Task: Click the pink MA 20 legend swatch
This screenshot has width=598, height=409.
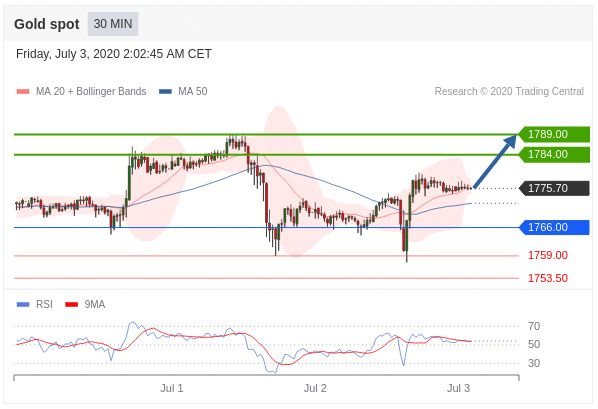Action: point(23,92)
